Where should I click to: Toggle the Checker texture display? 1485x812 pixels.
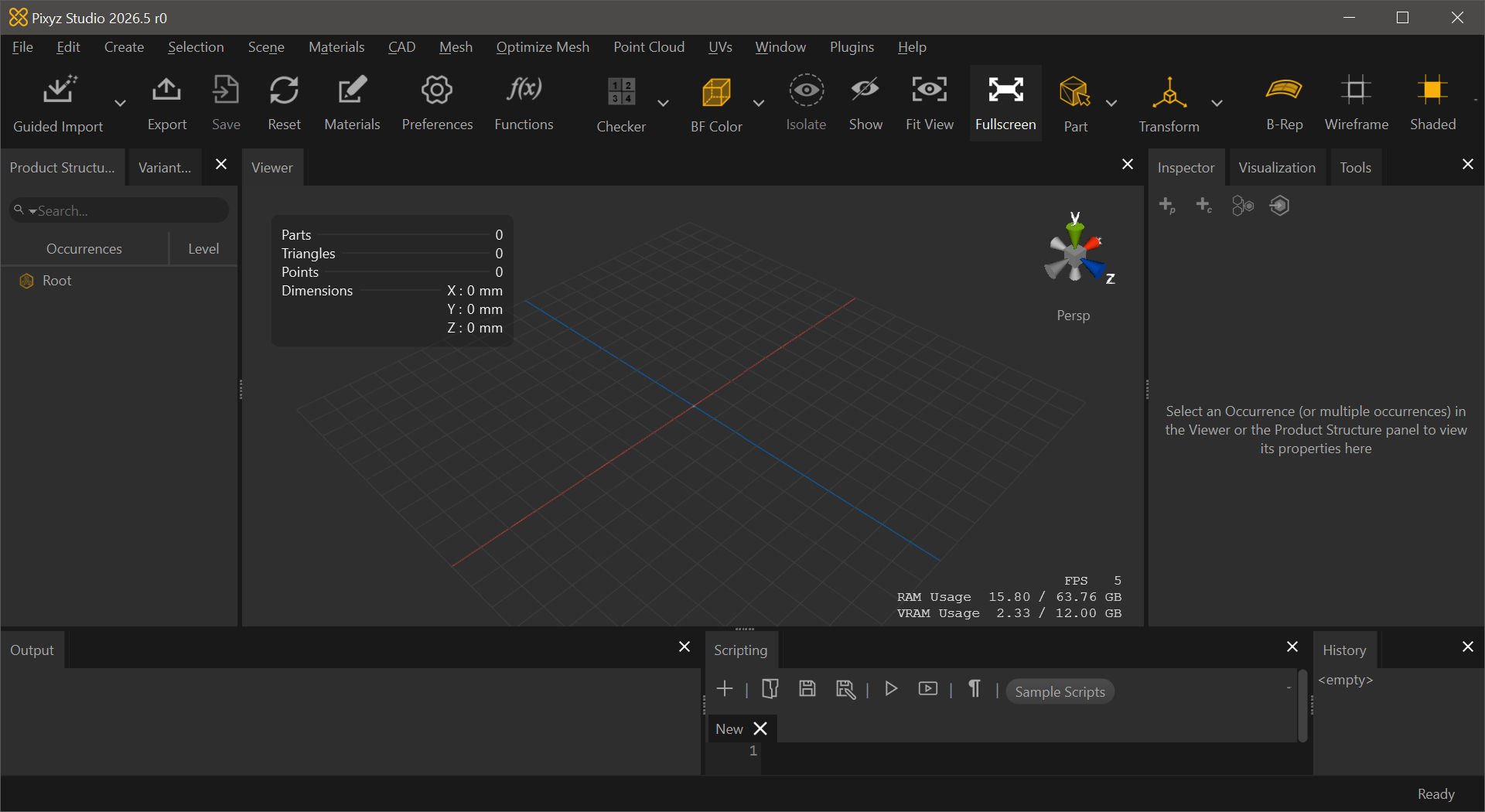coord(621,103)
